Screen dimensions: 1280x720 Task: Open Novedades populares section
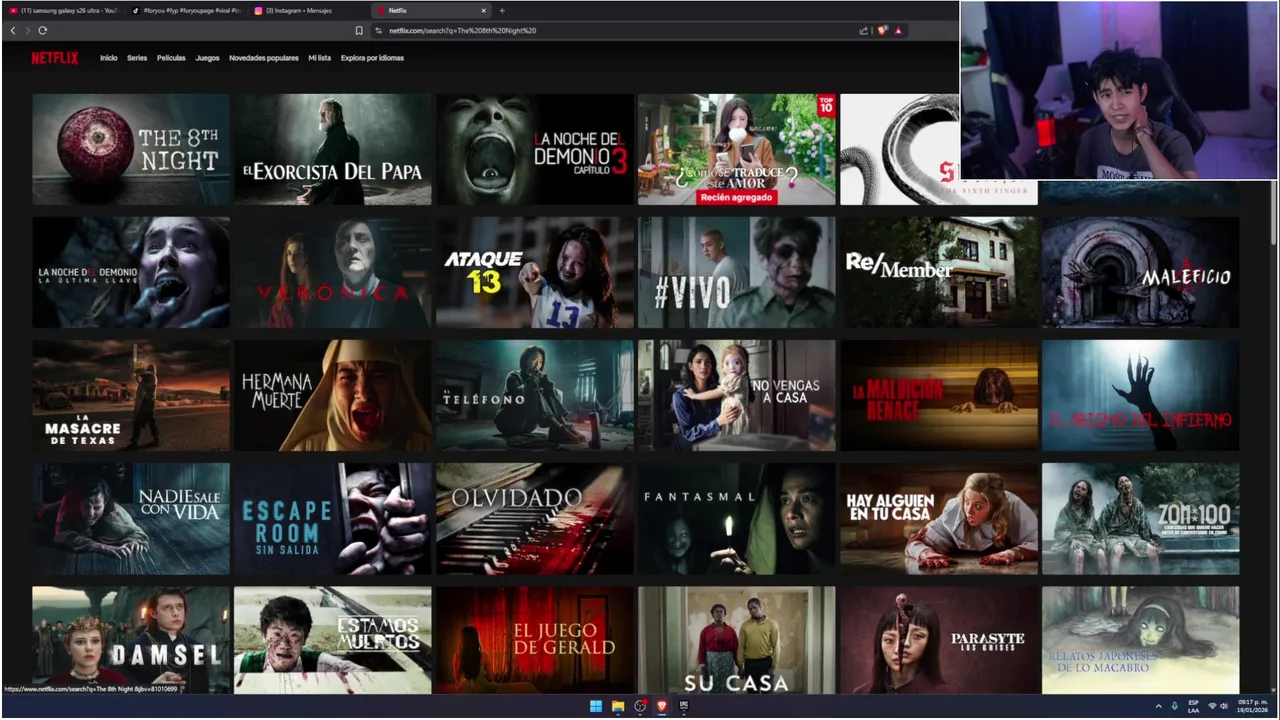pos(264,58)
